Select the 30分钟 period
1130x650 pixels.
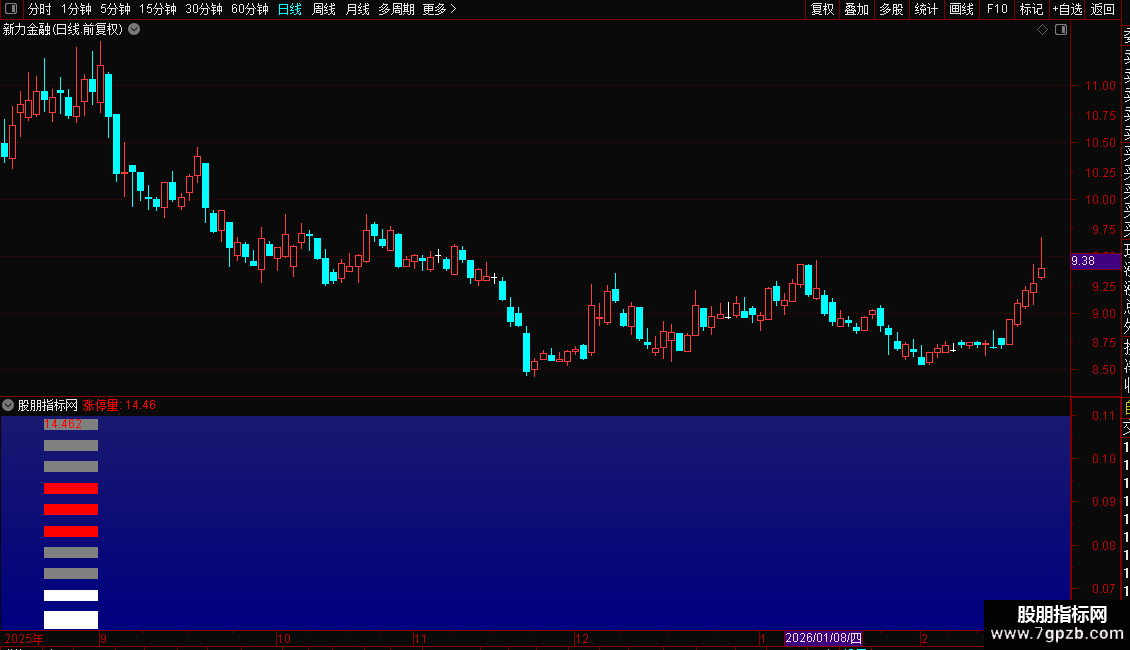tap(204, 9)
